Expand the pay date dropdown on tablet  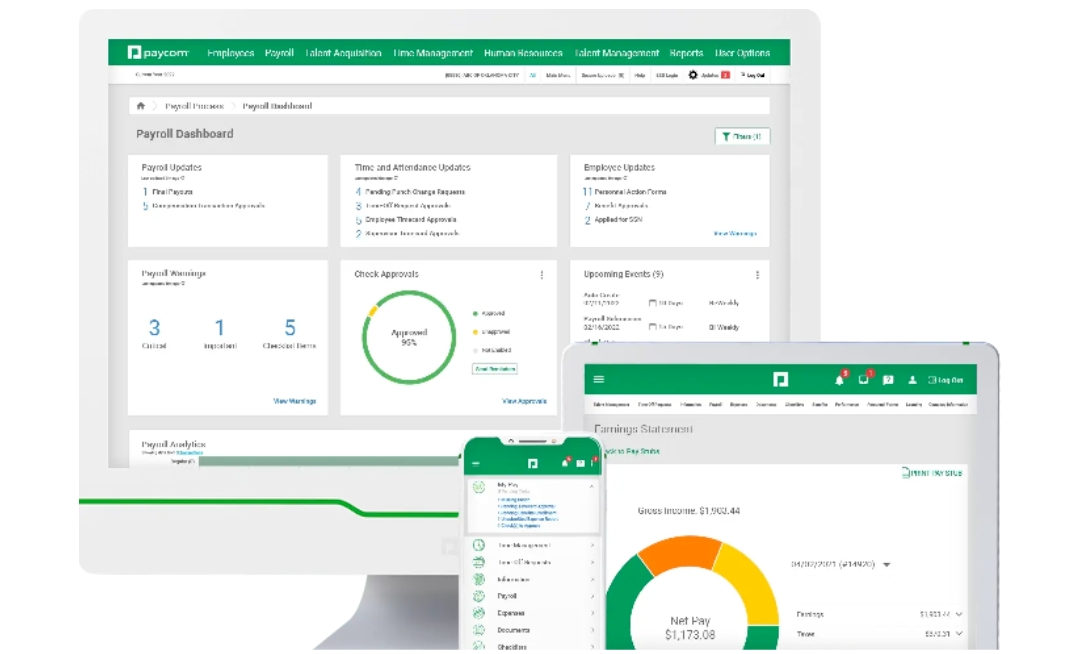pyautogui.click(x=887, y=565)
